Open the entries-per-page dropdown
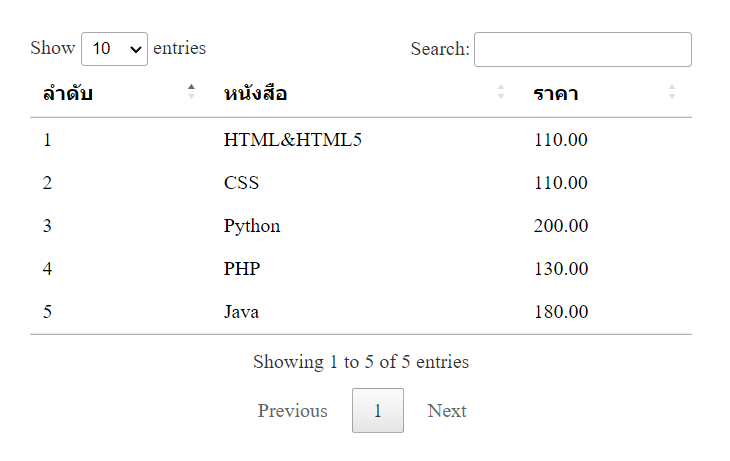Viewport: 730px width, 461px height. coord(114,49)
